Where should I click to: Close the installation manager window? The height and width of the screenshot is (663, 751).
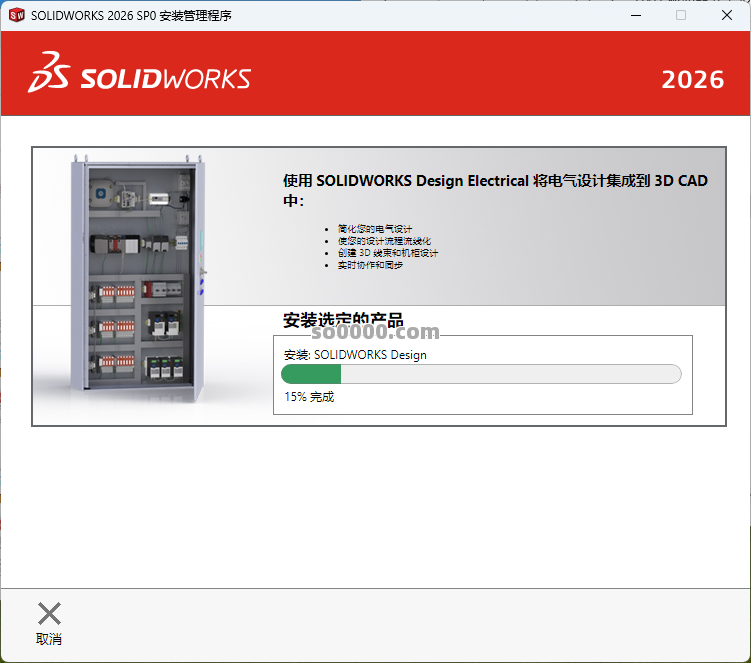(x=727, y=15)
